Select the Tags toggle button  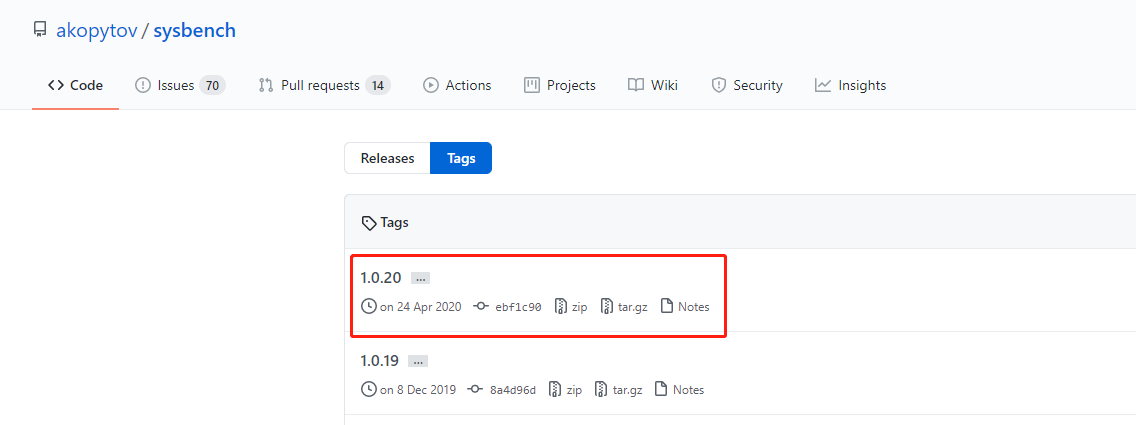point(461,158)
